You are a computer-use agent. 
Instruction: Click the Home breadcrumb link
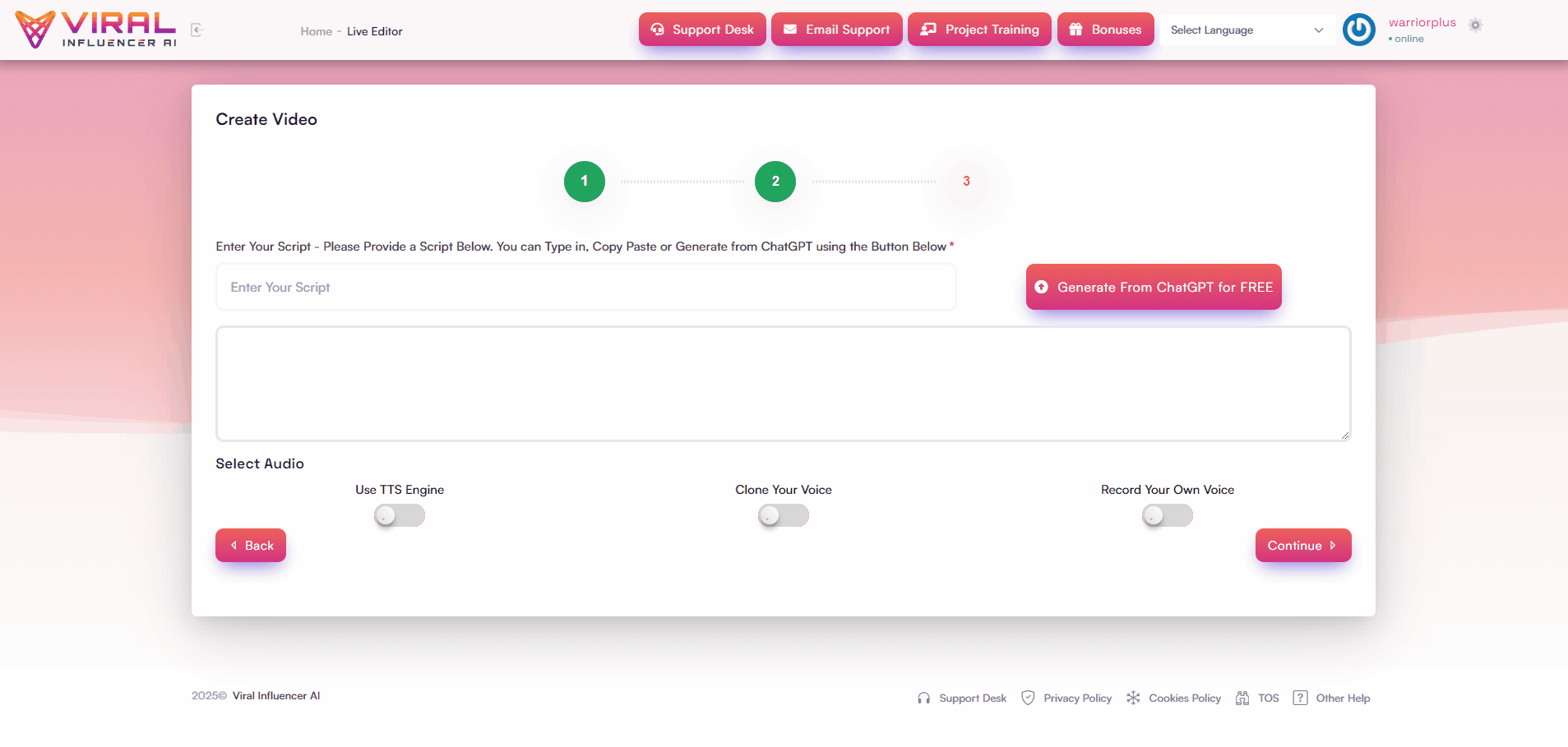tap(317, 31)
